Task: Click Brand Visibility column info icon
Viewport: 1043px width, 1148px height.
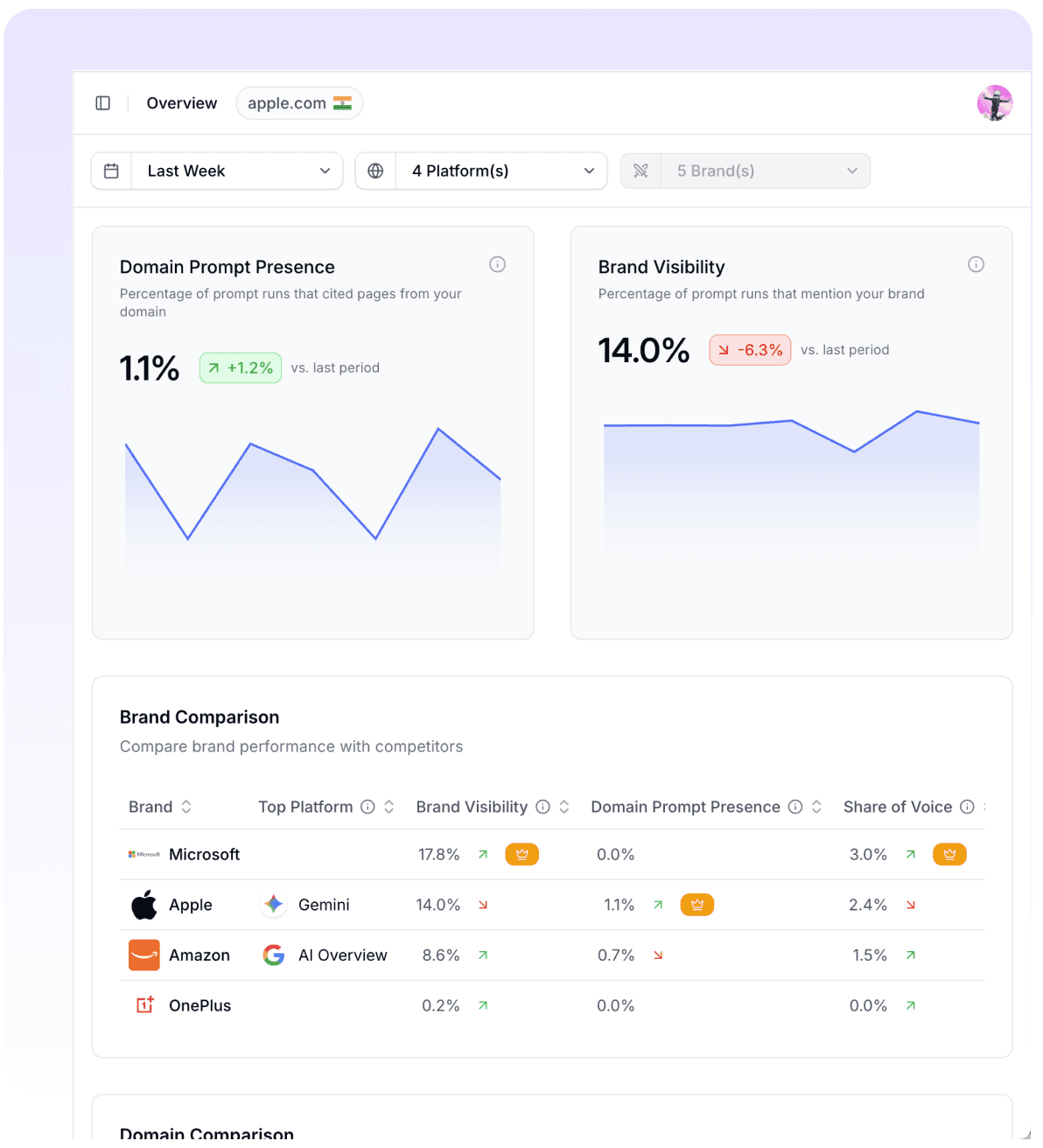Action: (542, 807)
